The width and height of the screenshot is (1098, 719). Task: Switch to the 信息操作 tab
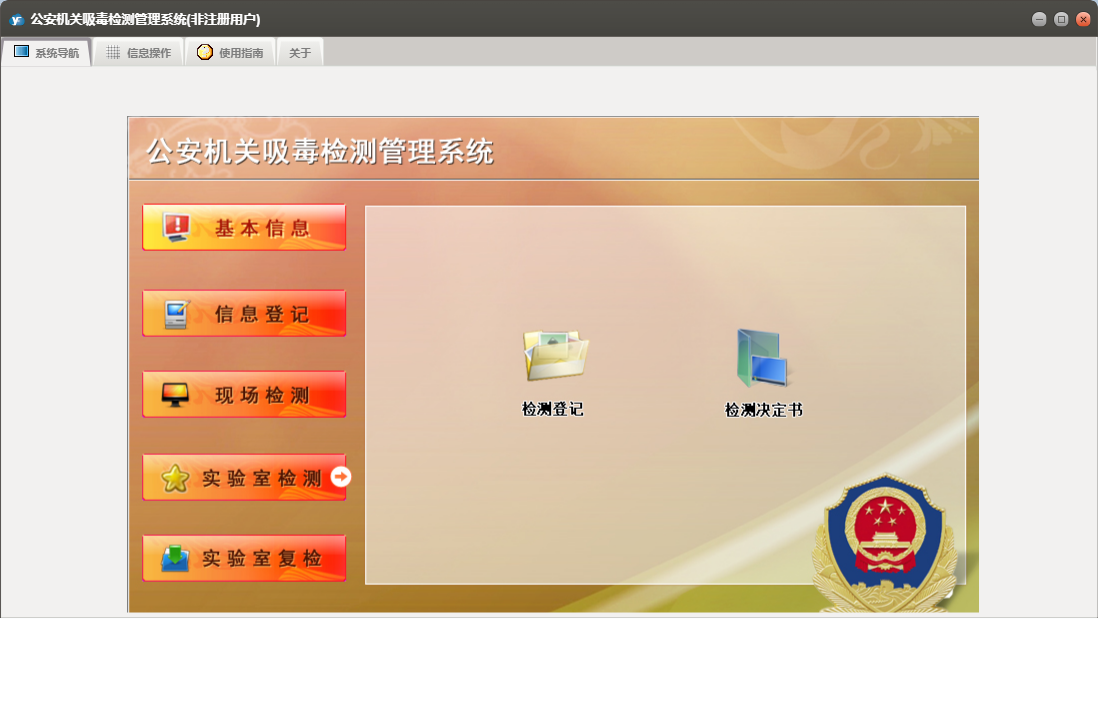[x=138, y=53]
